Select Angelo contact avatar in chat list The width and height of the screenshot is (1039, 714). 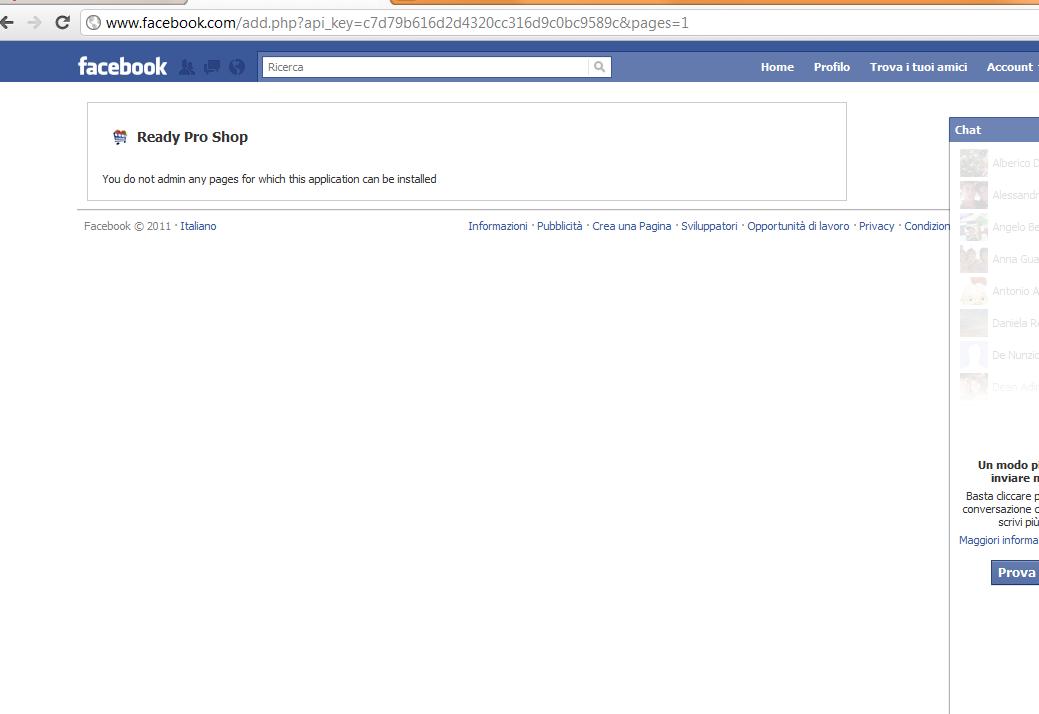973,227
